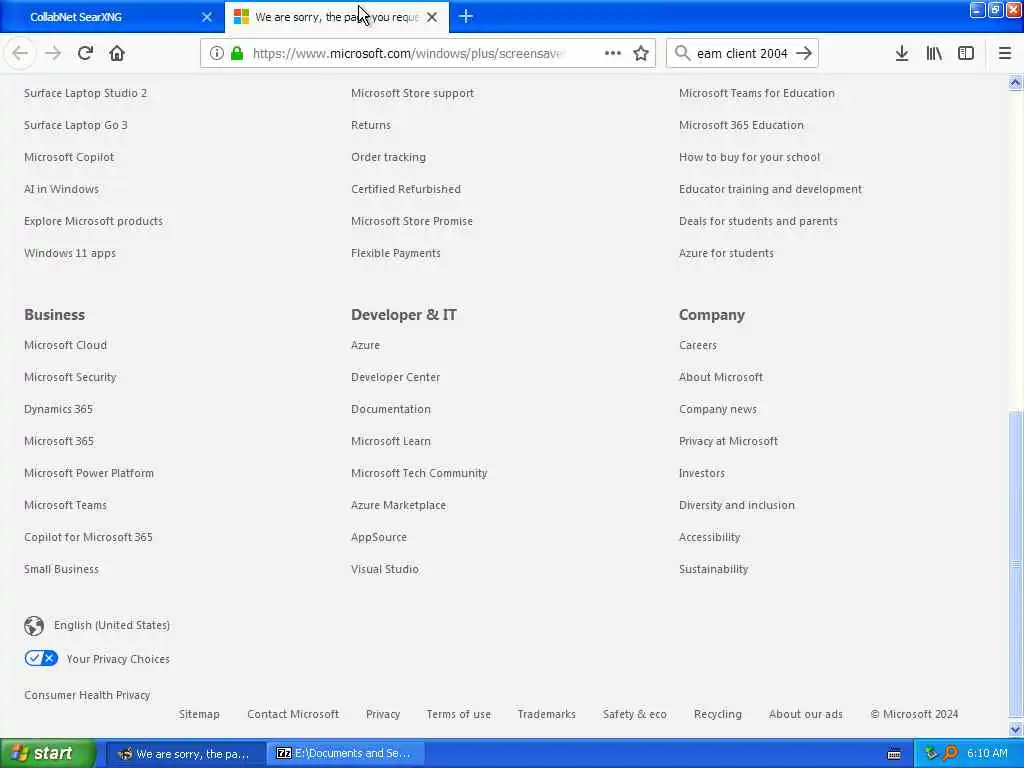Viewport: 1024px width, 768px height.
Task: Click the first system tray icon beside the magnifier
Action: click(x=931, y=753)
